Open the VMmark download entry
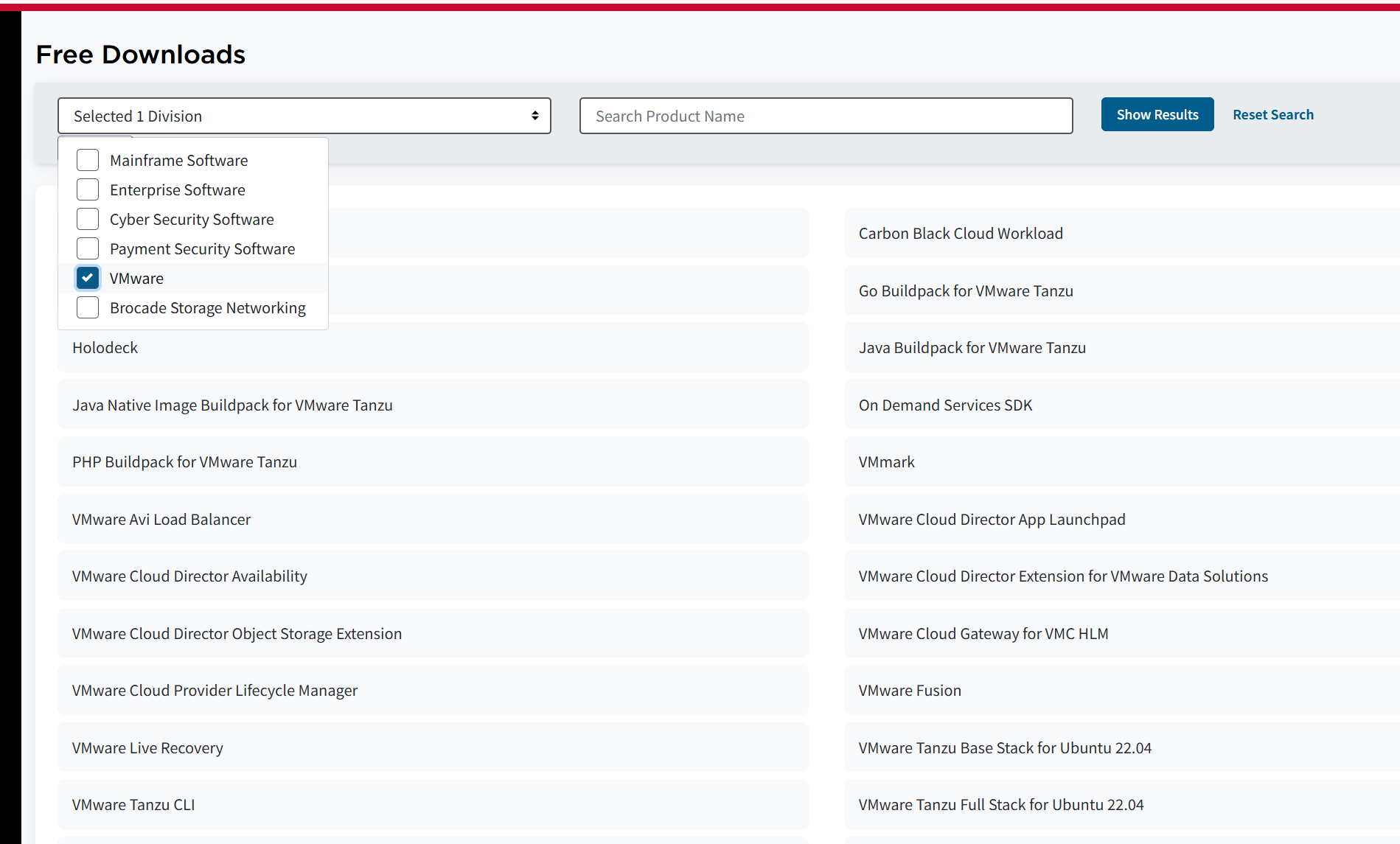Image resolution: width=1400 pixels, height=844 pixels. point(1122,461)
